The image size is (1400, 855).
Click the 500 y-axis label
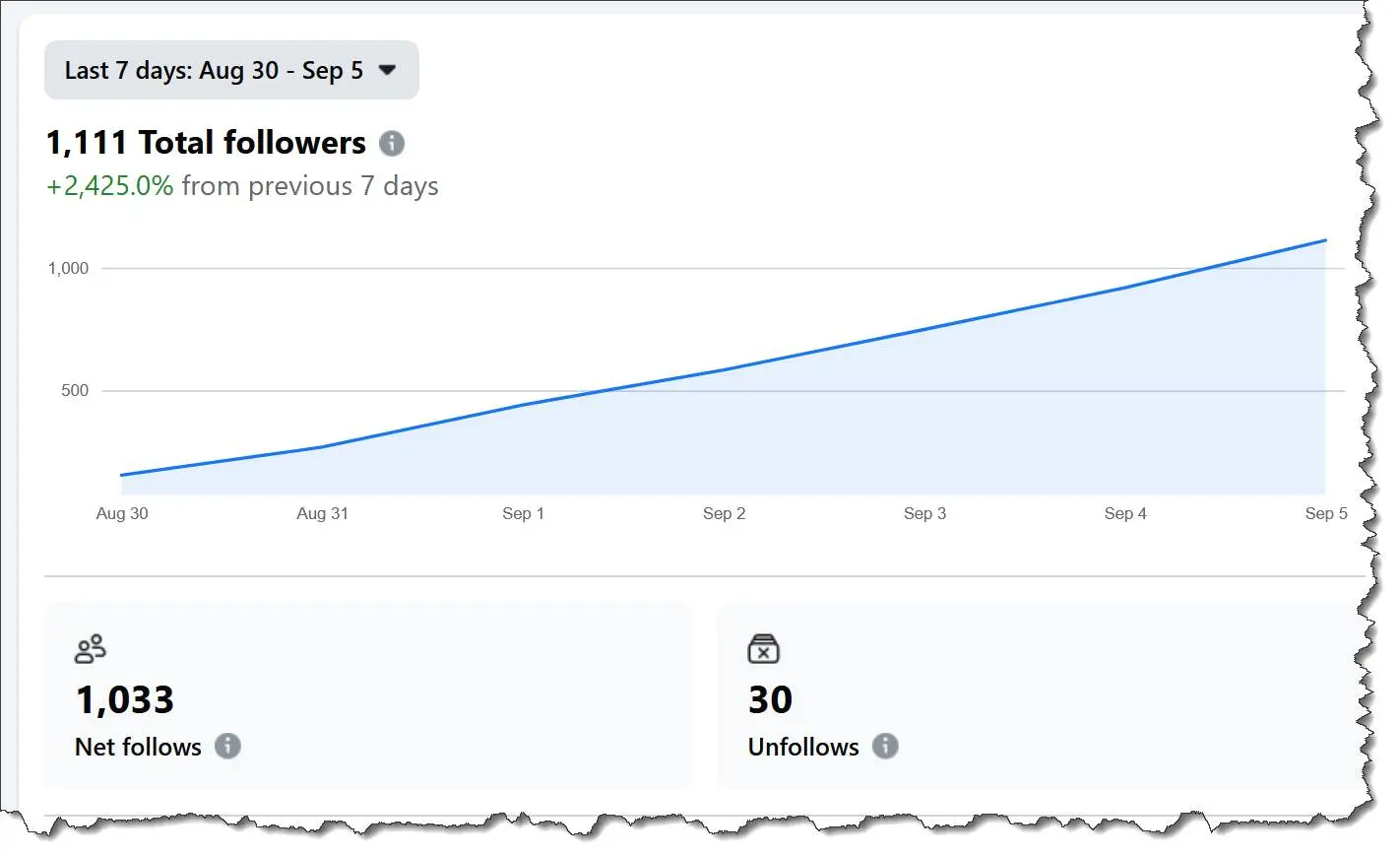point(75,391)
